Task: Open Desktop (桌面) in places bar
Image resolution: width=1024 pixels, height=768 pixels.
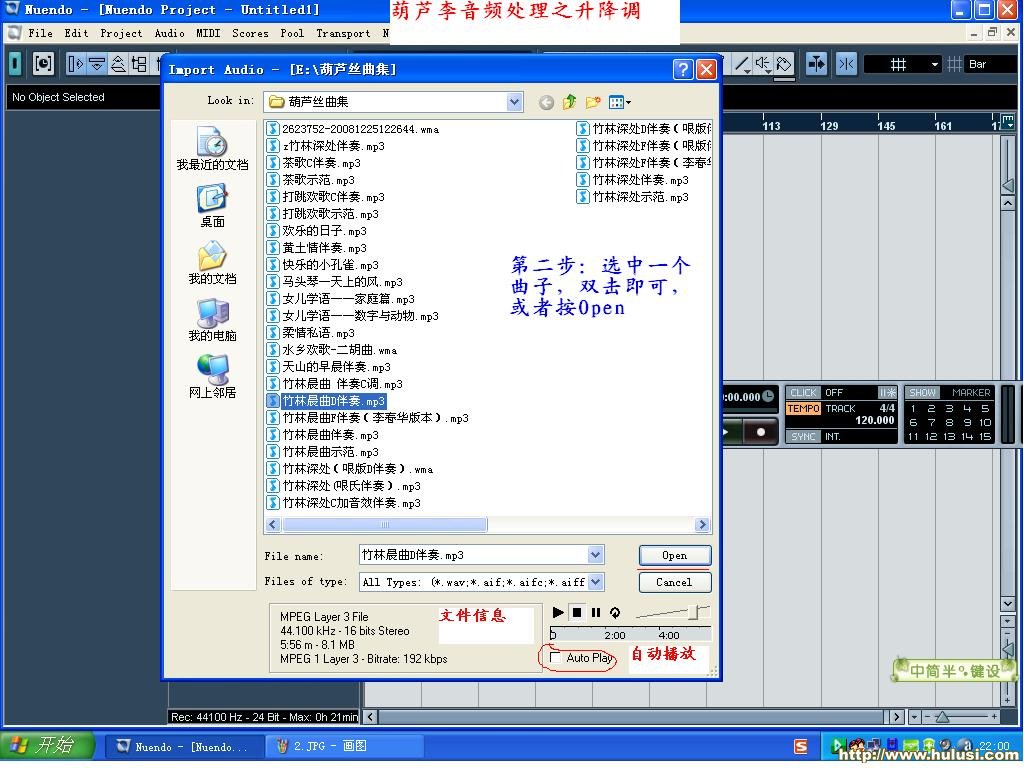Action: (x=212, y=206)
